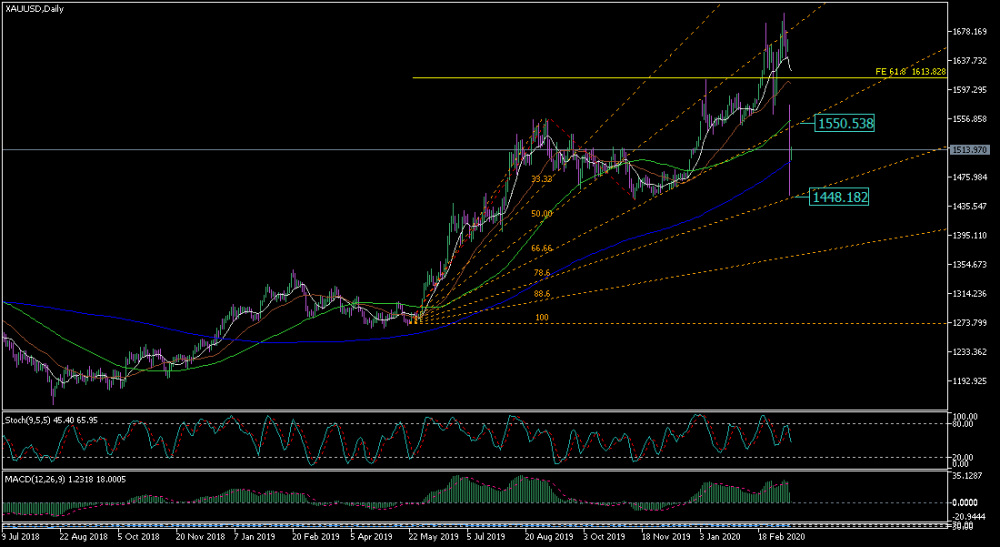Select the 1550.538 price label box

pos(845,124)
